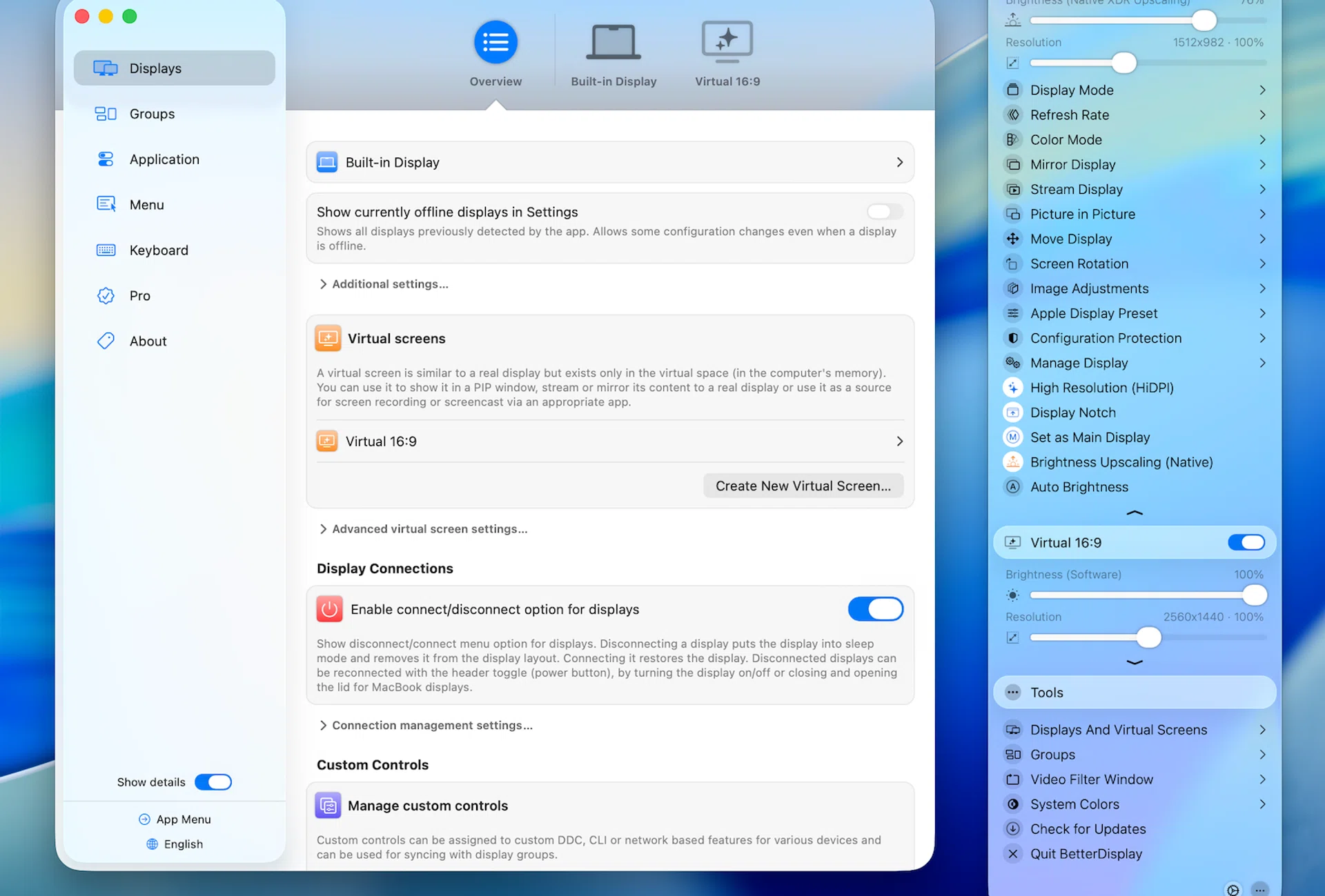Disable connect/disconnect option for displays
Screen dimensions: 1325x896
click(876, 609)
